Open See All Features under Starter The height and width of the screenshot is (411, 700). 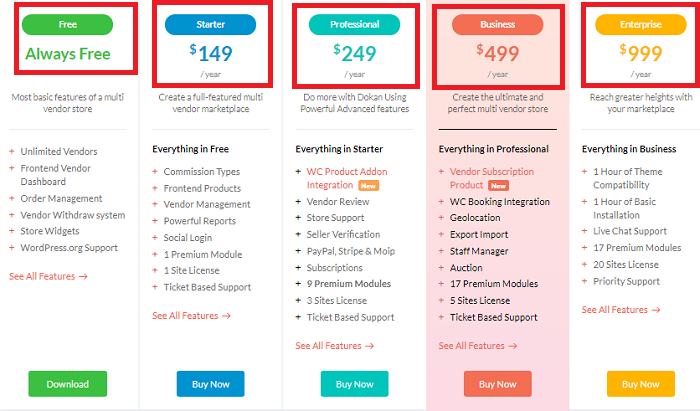(x=192, y=316)
